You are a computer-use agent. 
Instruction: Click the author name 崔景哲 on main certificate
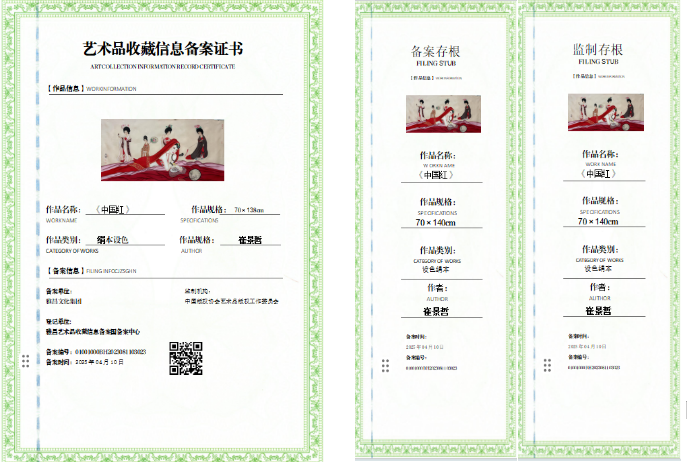click(x=249, y=240)
